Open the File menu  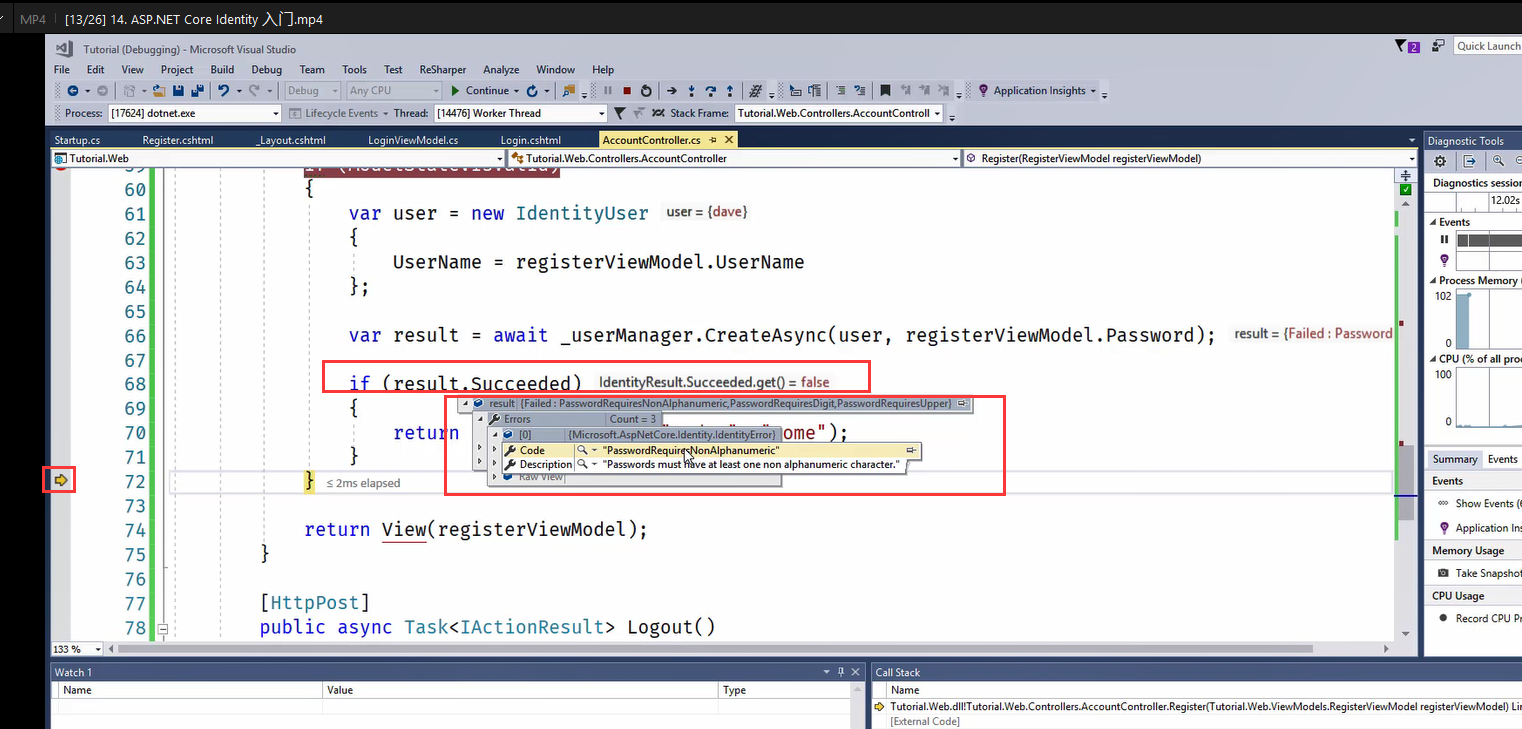pos(62,69)
